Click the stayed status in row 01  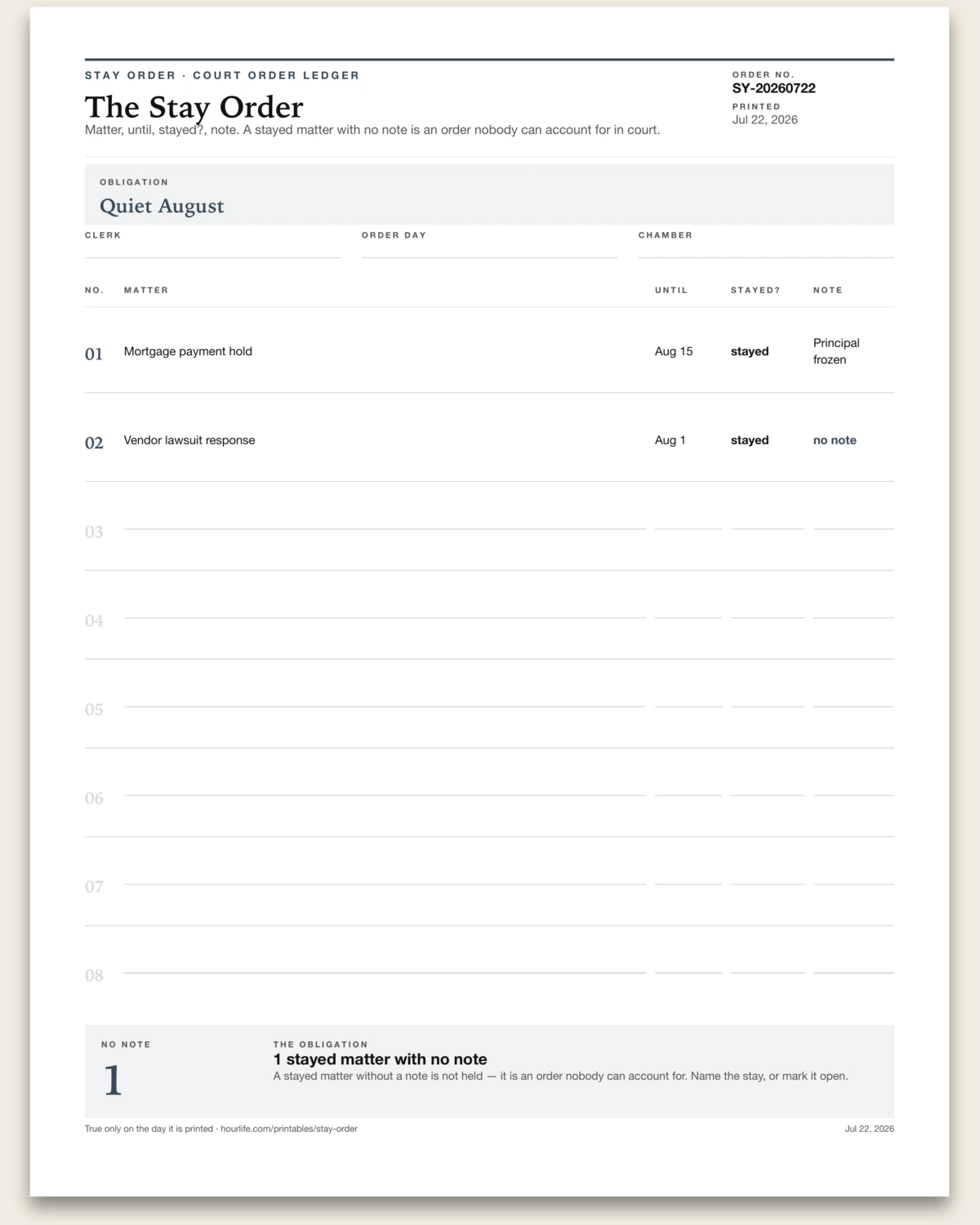click(750, 351)
